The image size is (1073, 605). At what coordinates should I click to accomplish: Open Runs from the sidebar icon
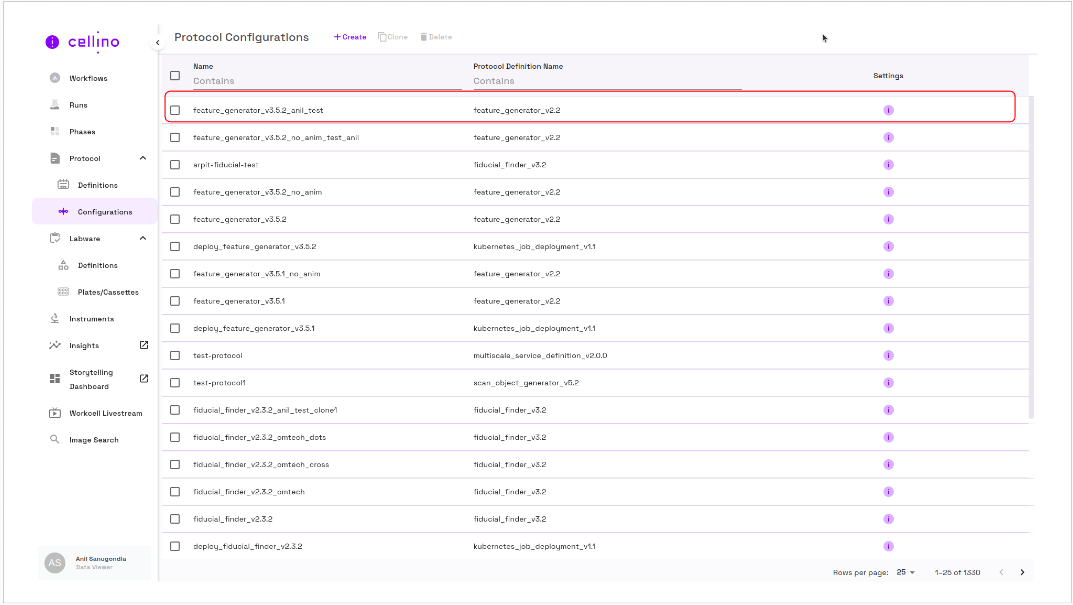click(55, 105)
